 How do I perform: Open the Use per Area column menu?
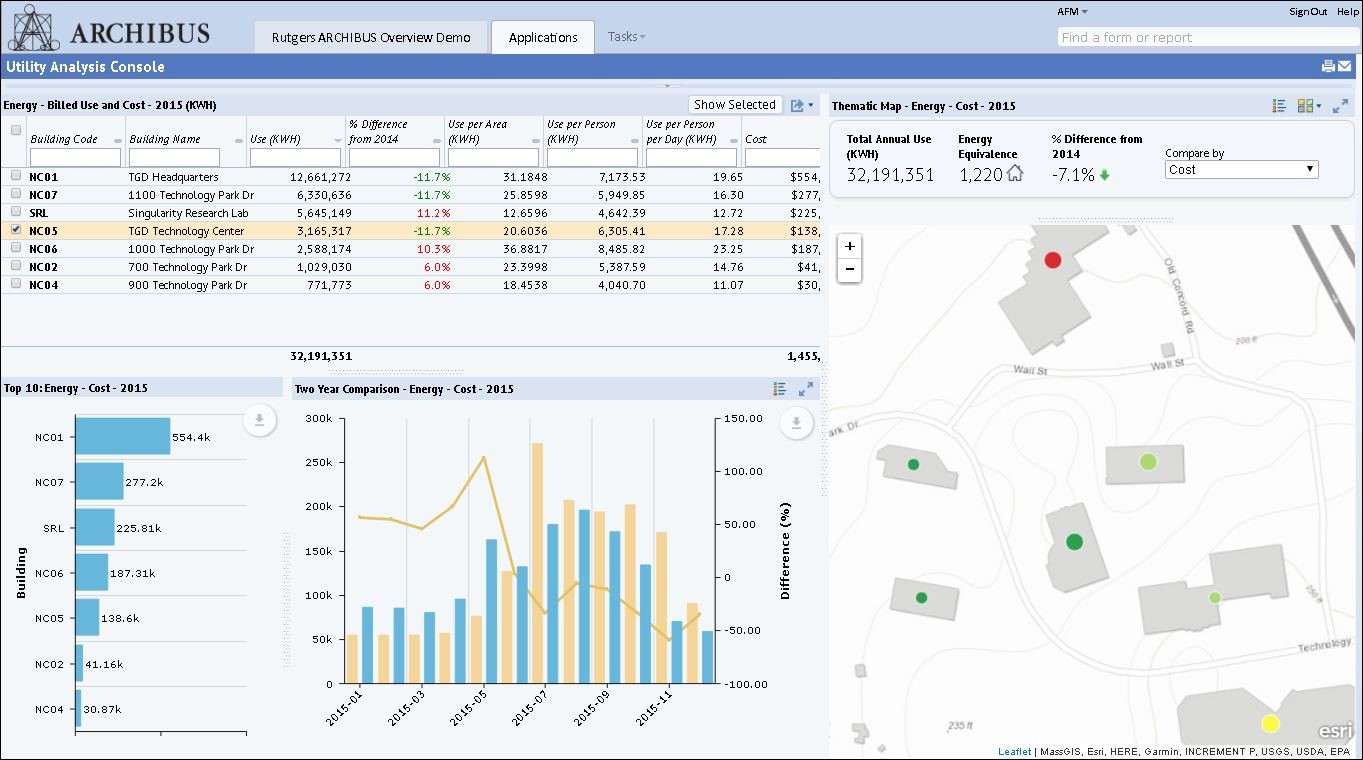[x=536, y=141]
